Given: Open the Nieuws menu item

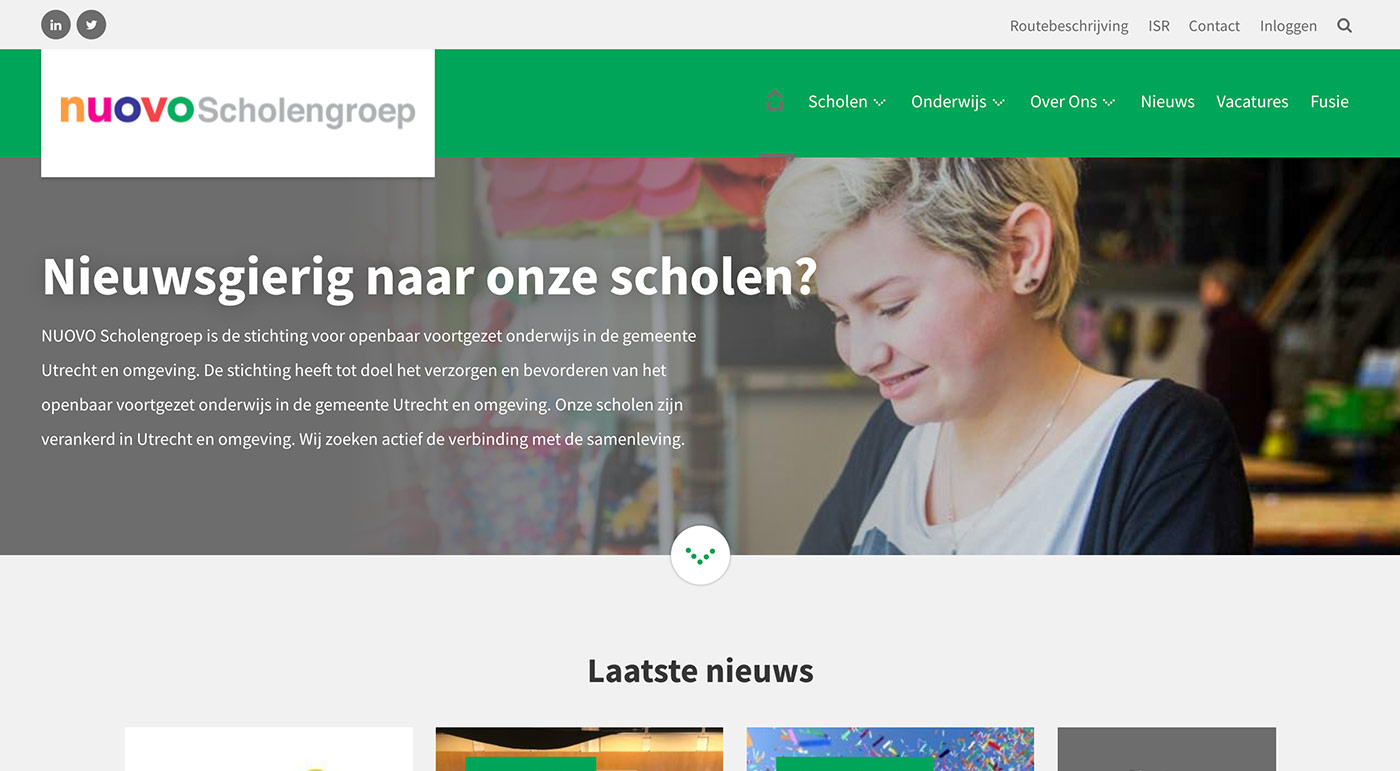Looking at the screenshot, I should 1167,101.
